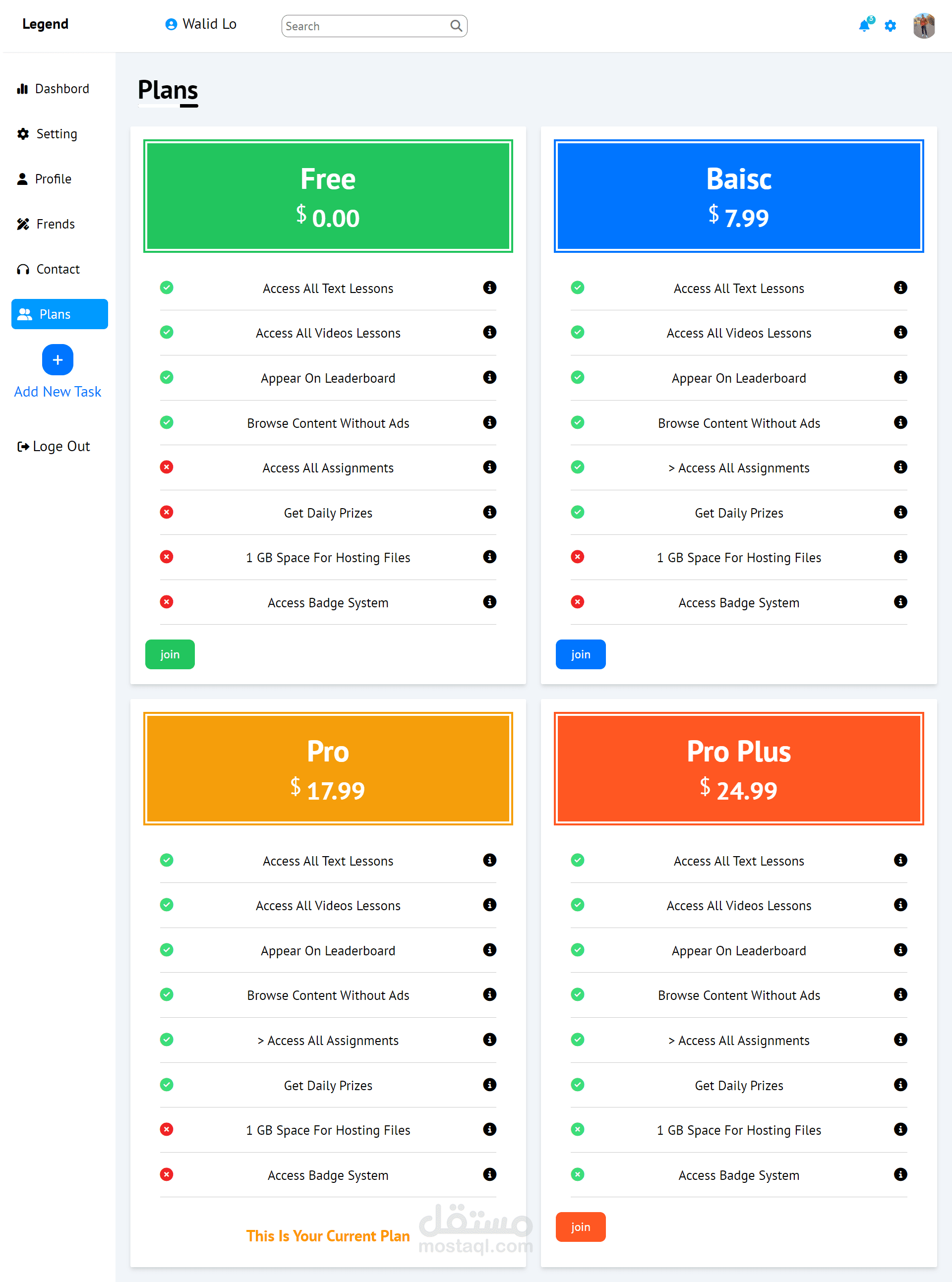Click the info icon for Baisc plan Access Badge System
The height and width of the screenshot is (1282, 952).
point(900,601)
